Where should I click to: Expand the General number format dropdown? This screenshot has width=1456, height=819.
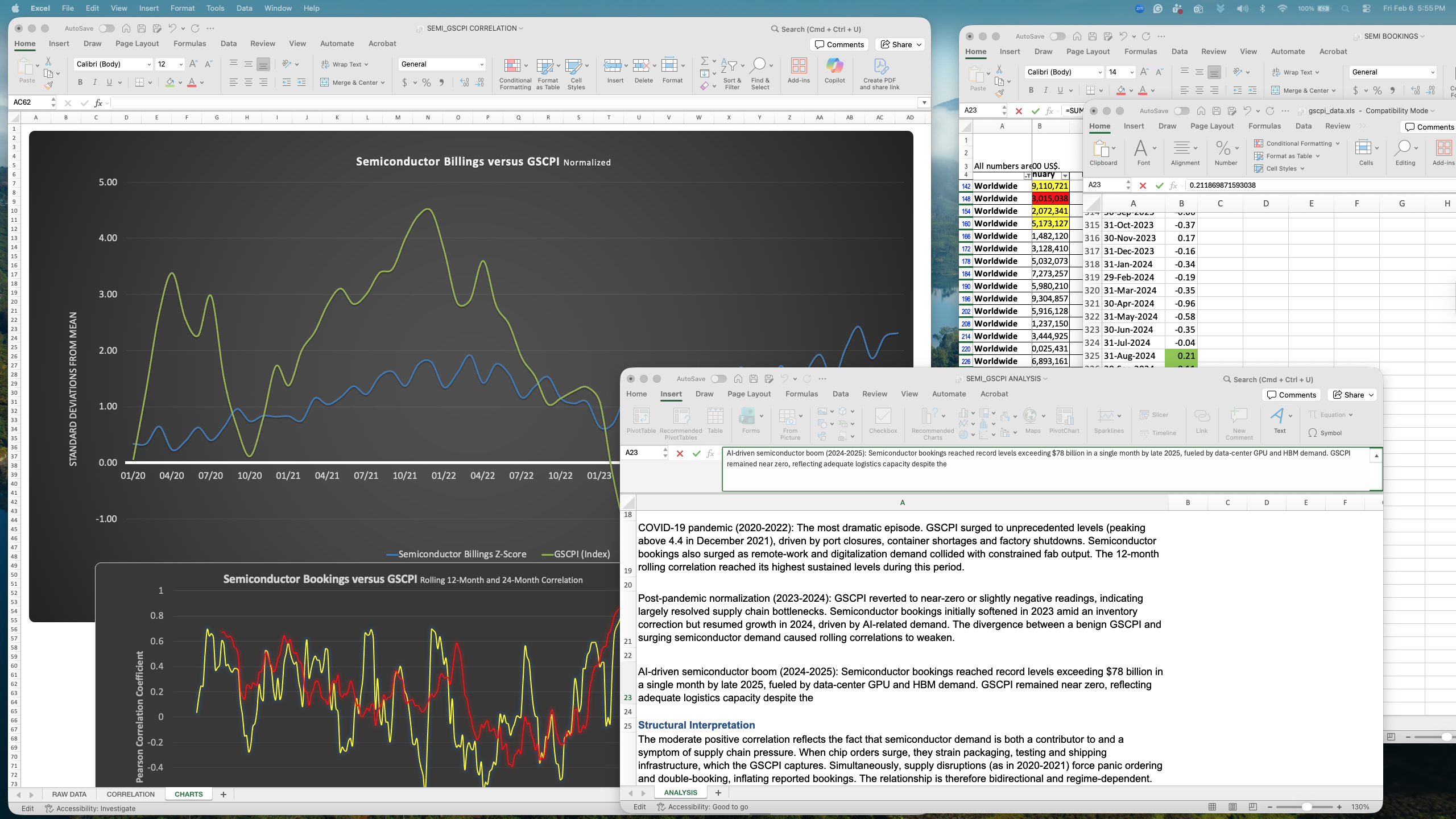pyautogui.click(x=481, y=64)
